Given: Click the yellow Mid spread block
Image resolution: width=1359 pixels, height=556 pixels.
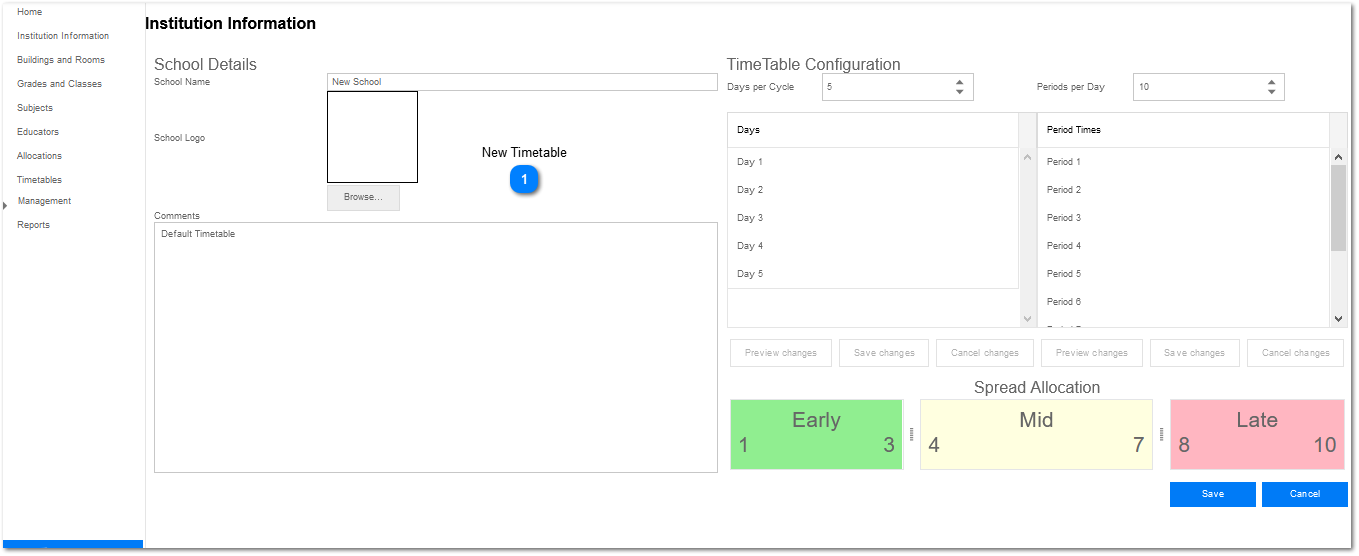Looking at the screenshot, I should click(x=1036, y=434).
